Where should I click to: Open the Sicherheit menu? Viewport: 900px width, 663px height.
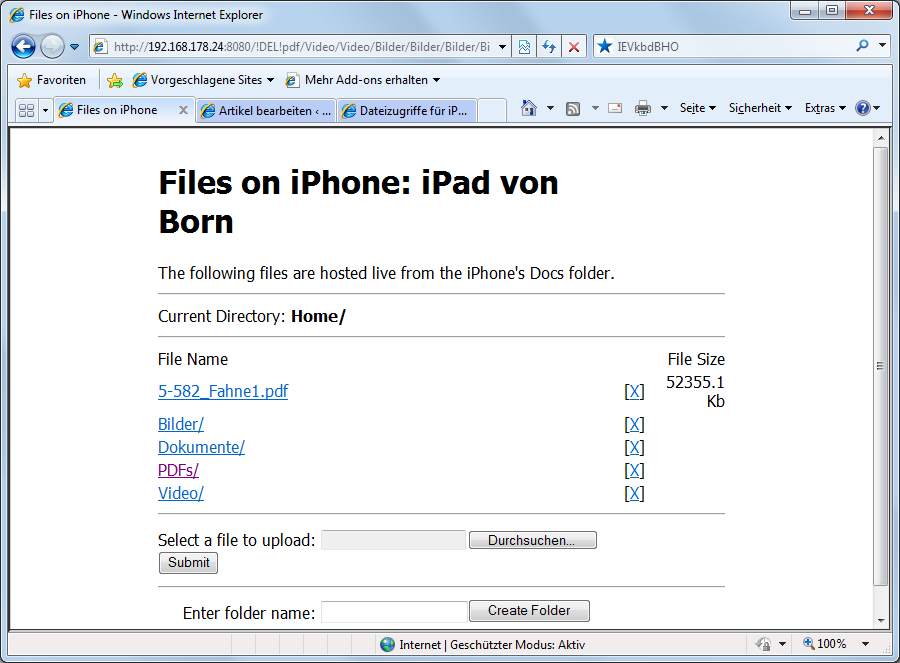click(760, 108)
